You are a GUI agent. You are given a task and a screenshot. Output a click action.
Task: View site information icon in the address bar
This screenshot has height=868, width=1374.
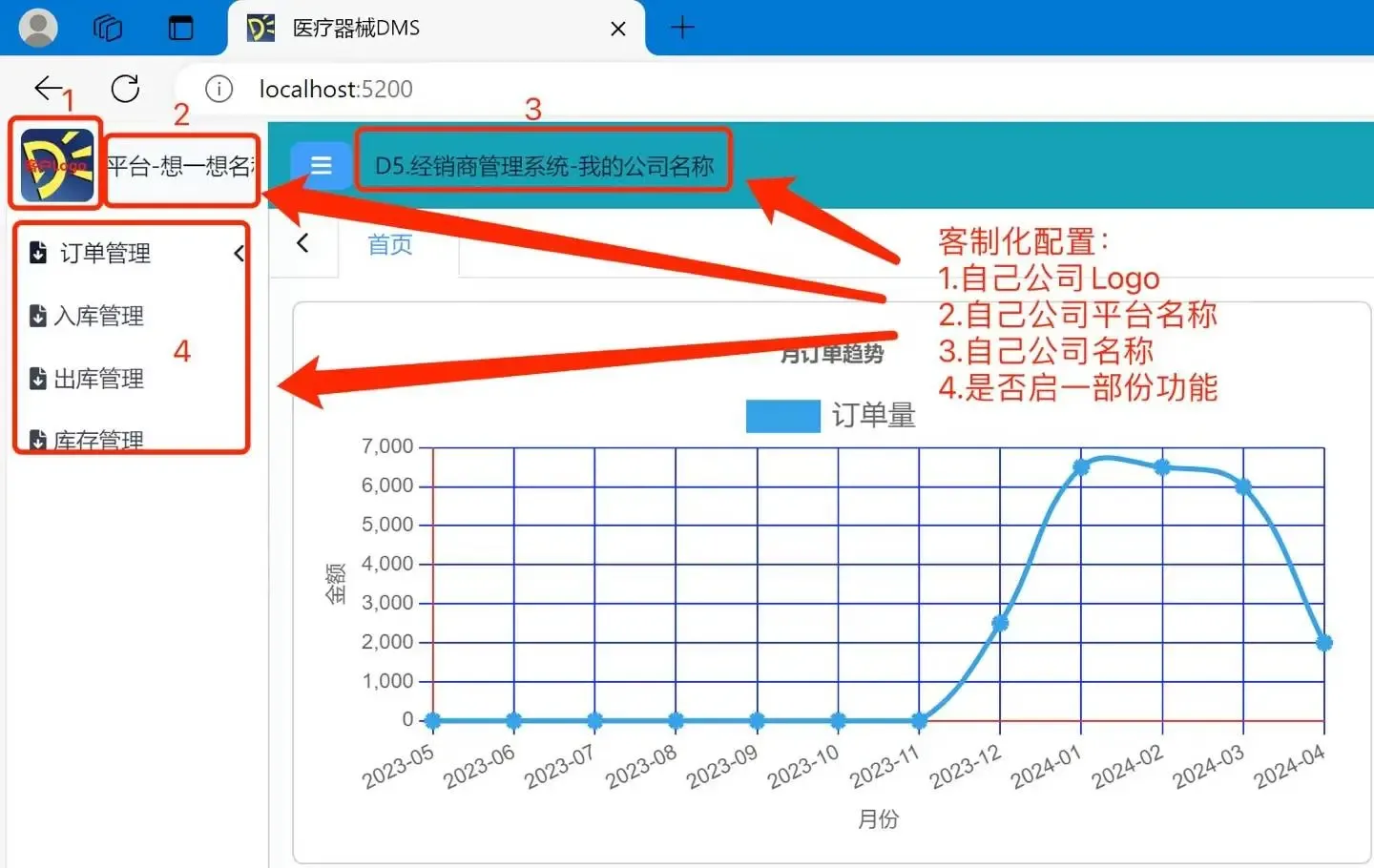click(219, 89)
